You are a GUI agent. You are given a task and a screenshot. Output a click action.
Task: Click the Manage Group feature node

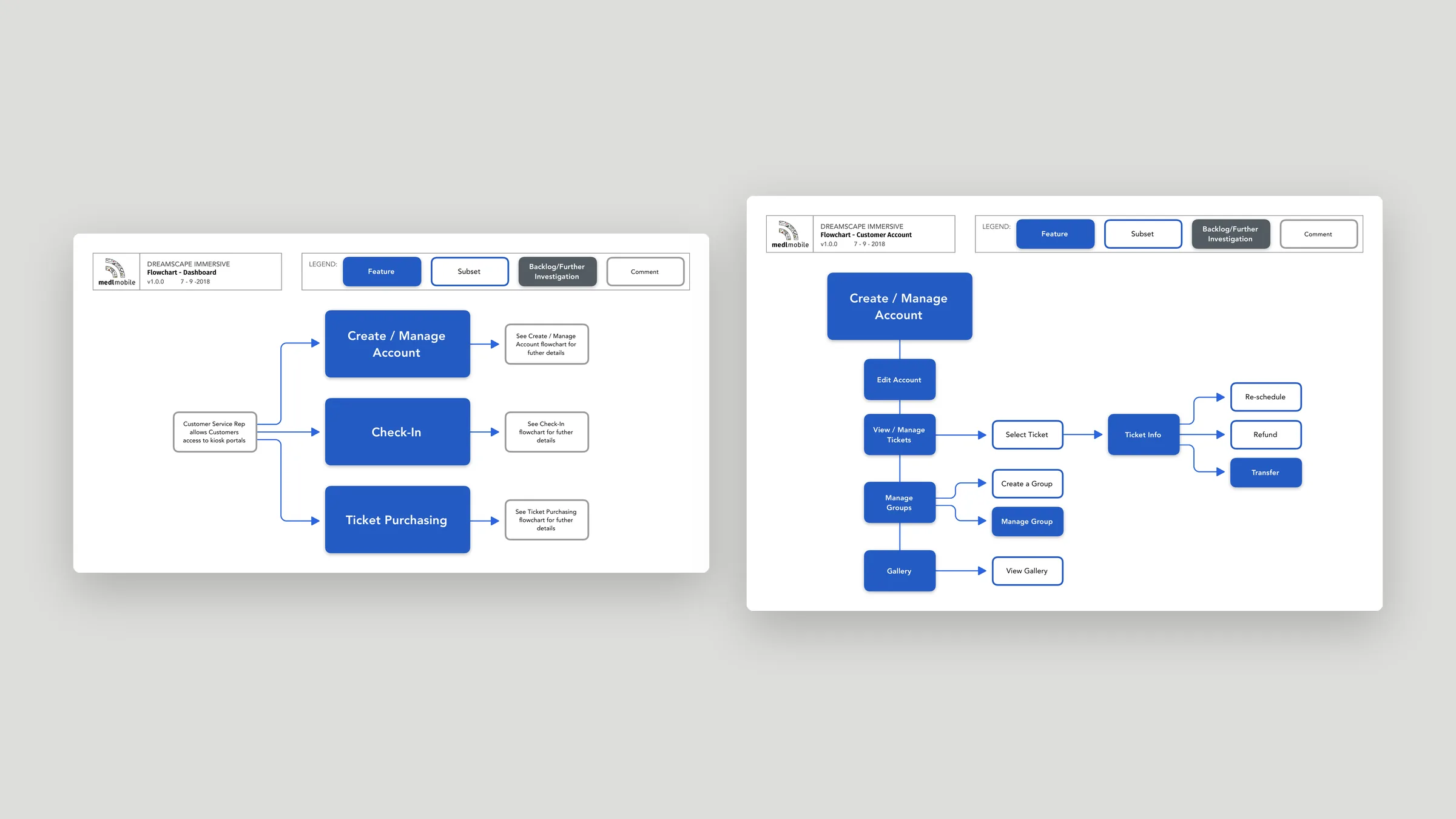point(1027,521)
